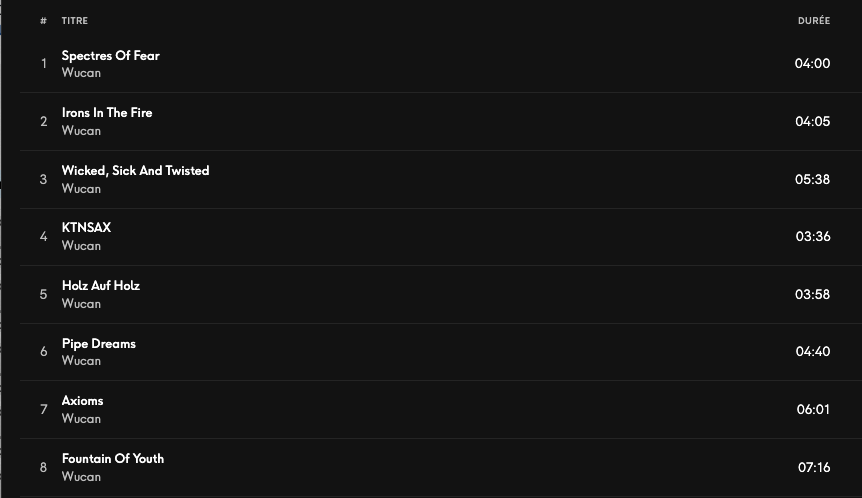The height and width of the screenshot is (498, 862).
Task: Click the # column header
Action: (44, 21)
